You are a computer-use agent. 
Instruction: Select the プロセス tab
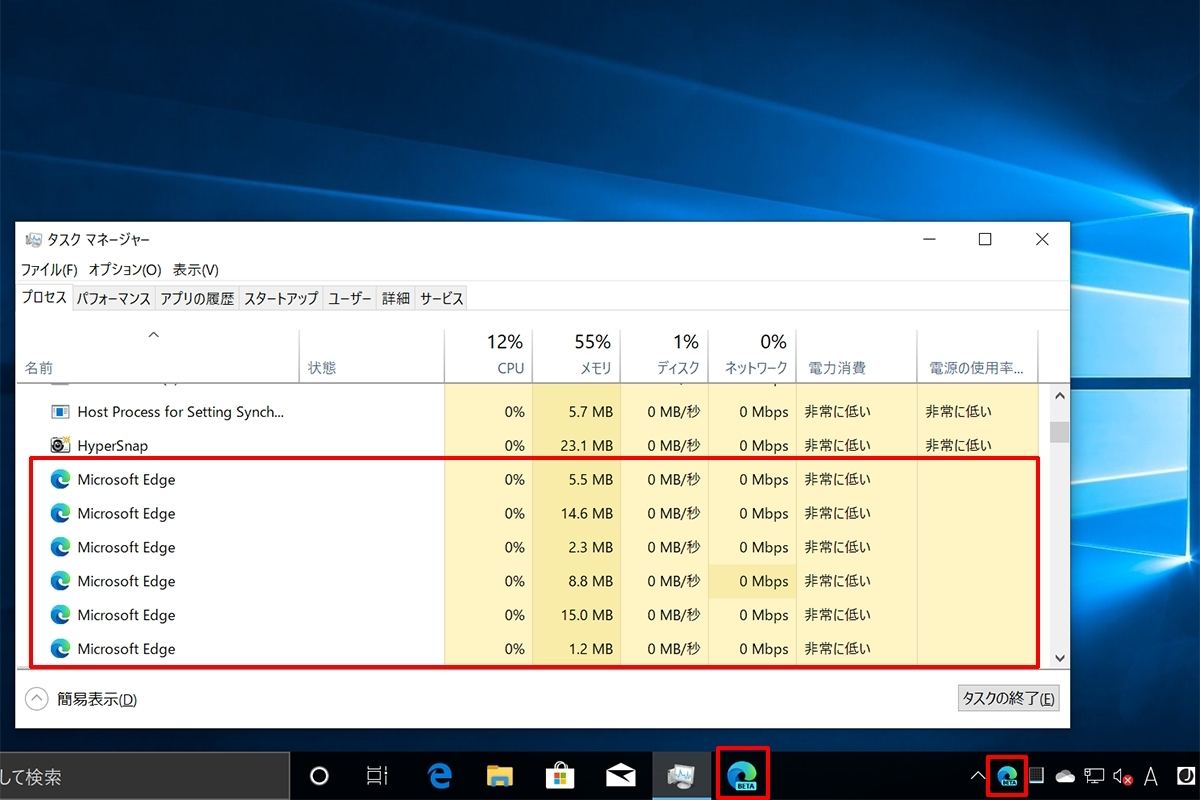click(x=45, y=298)
